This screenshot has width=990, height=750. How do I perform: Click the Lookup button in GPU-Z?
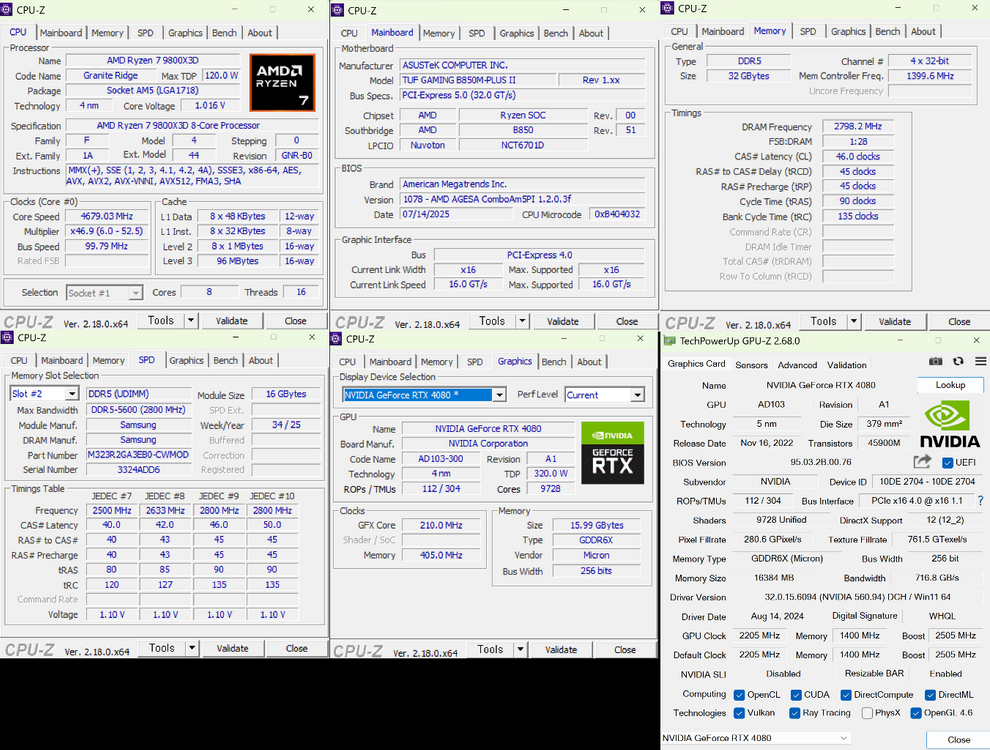click(949, 384)
